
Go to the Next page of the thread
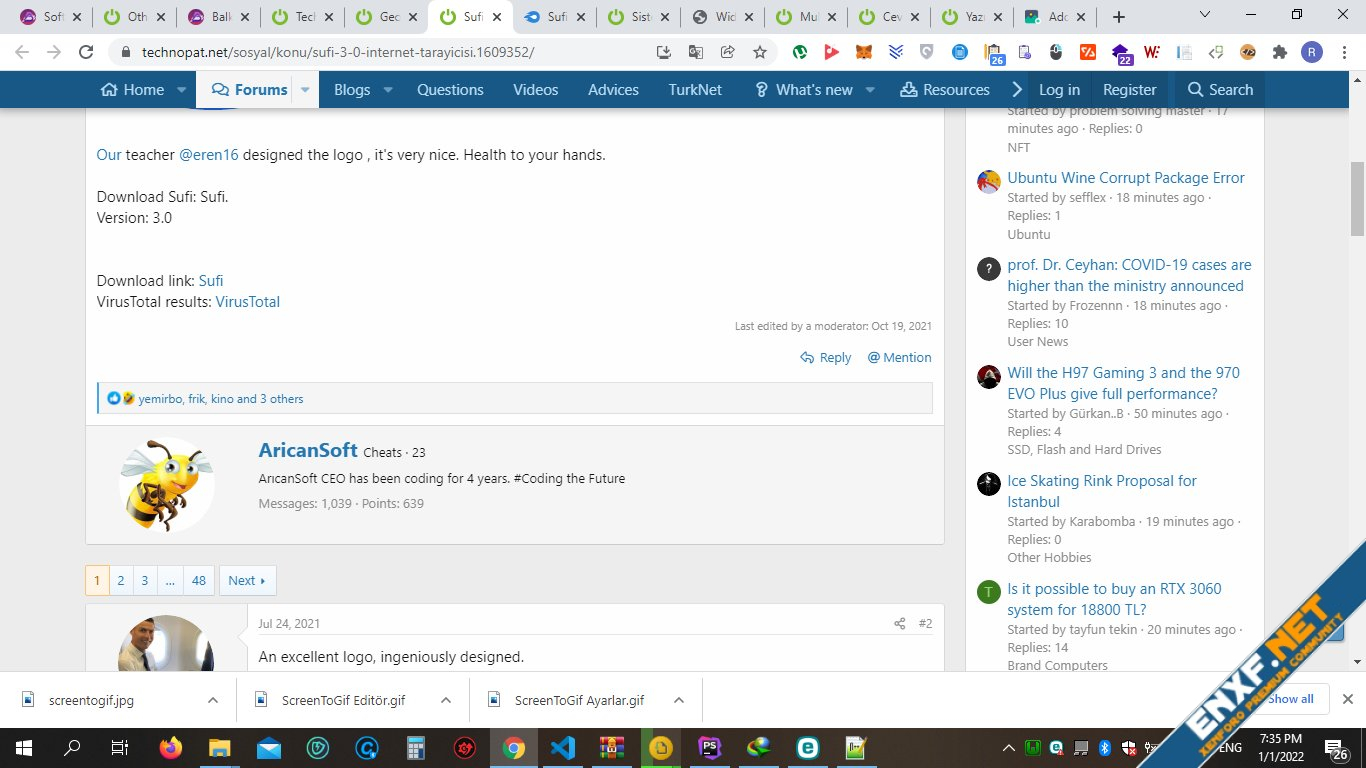click(247, 581)
